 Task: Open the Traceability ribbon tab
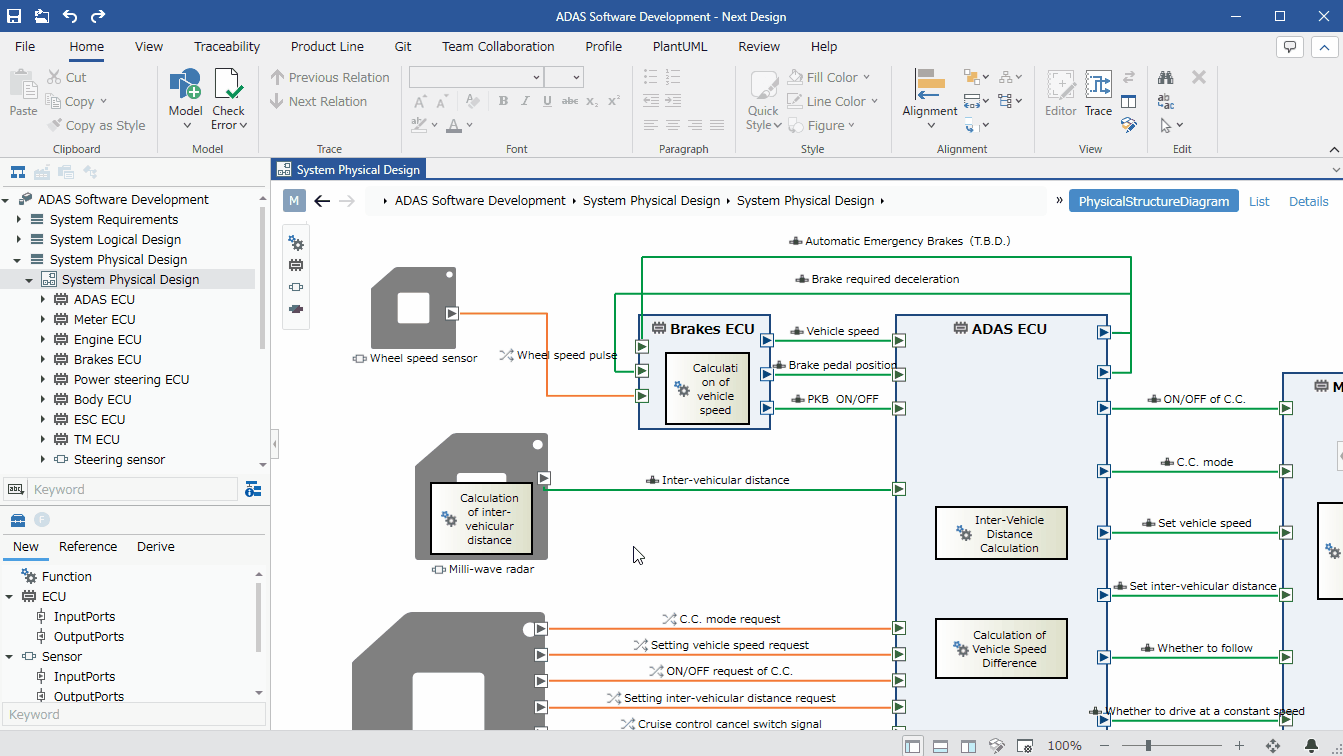tap(227, 46)
